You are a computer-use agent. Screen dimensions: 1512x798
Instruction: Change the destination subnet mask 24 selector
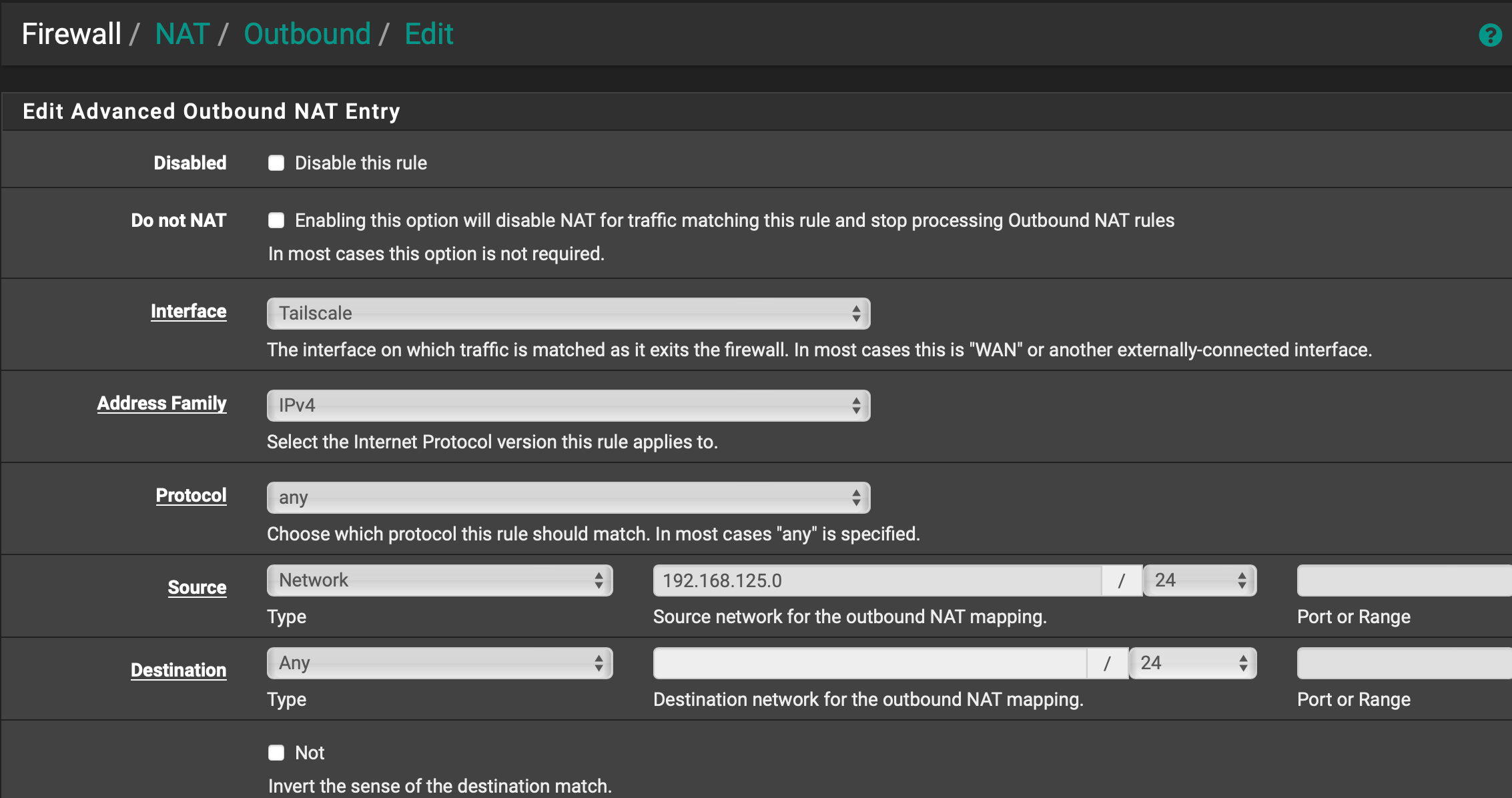(1193, 663)
